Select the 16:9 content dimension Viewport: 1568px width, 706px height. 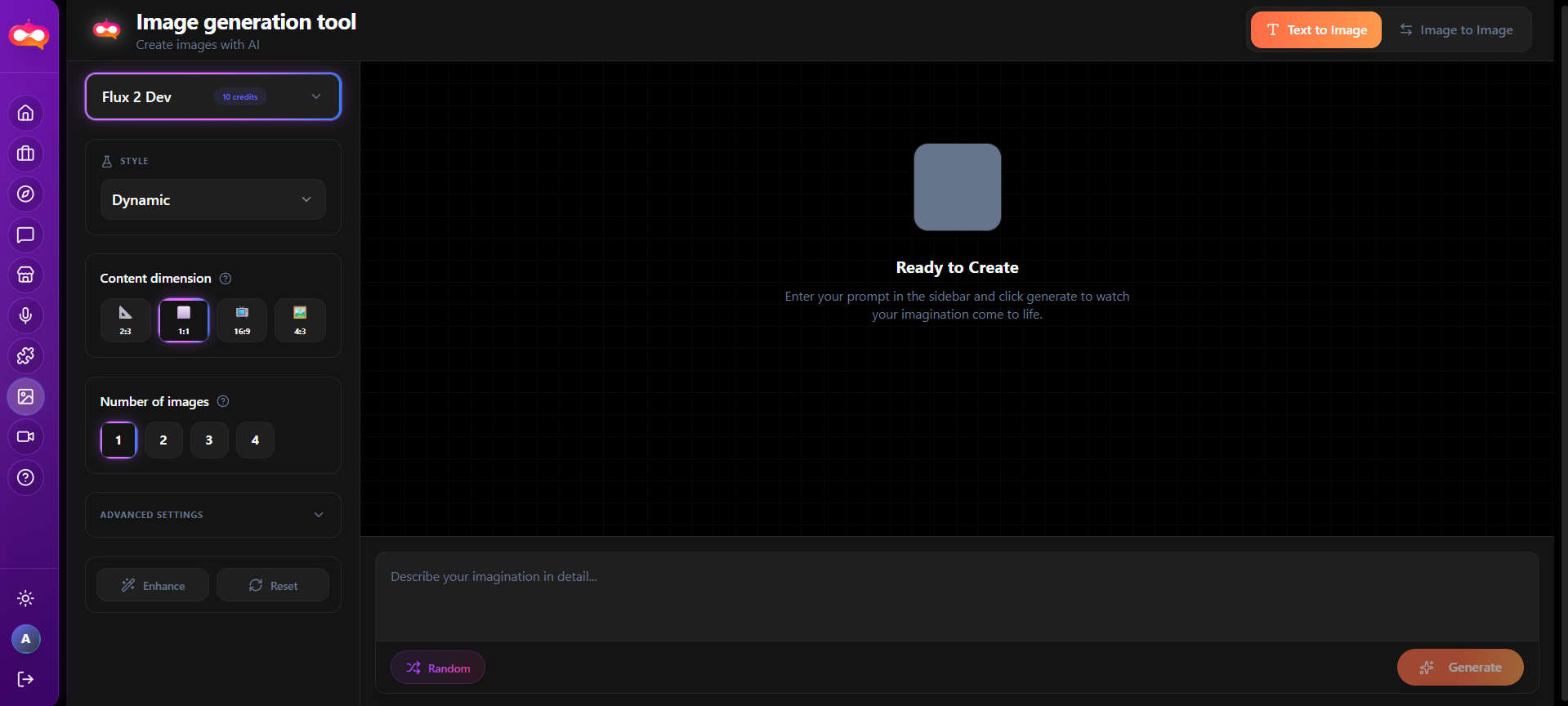[242, 320]
